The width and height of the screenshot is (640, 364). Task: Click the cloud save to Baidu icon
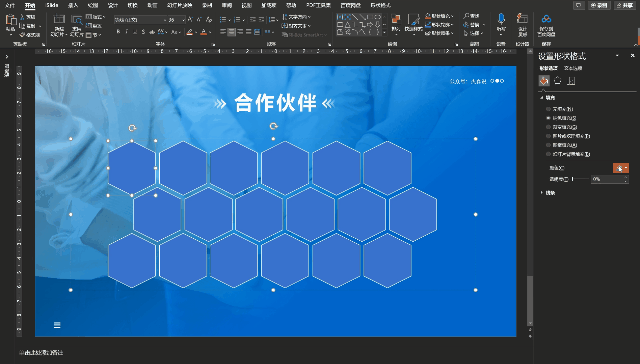coord(546,24)
